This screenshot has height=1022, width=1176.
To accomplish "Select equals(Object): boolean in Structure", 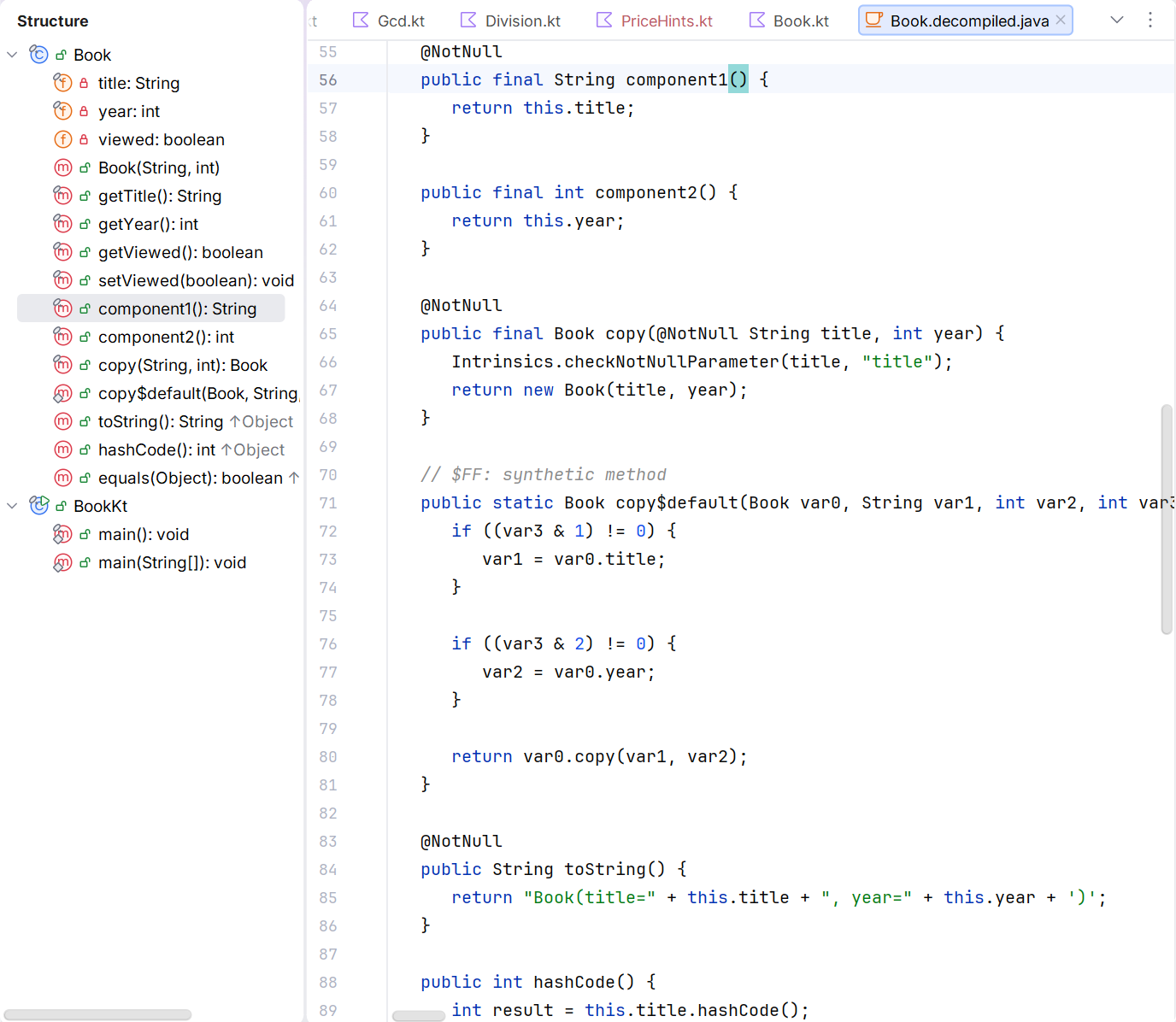I will [x=190, y=478].
